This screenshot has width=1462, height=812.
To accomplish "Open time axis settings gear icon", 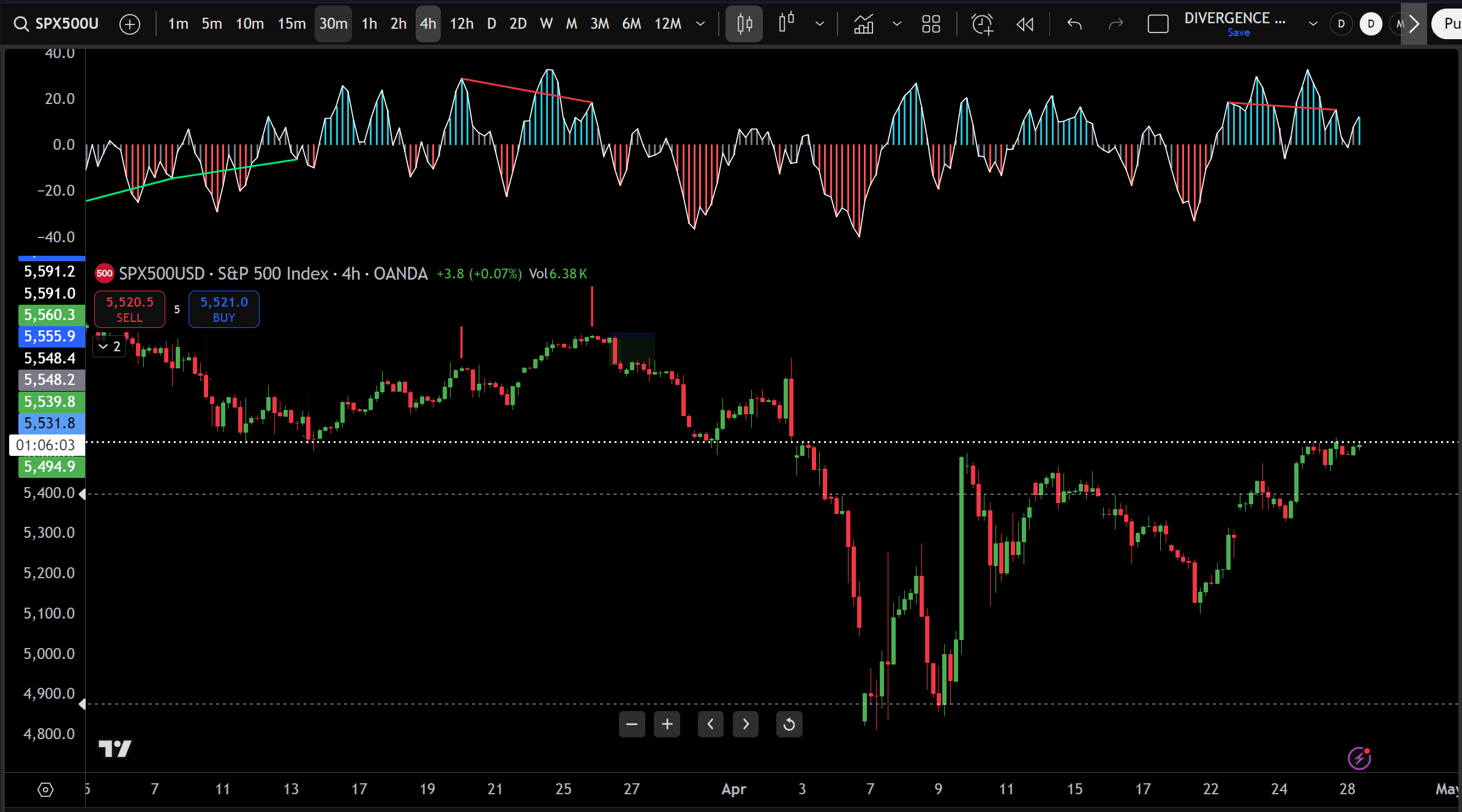I will pos(45,789).
